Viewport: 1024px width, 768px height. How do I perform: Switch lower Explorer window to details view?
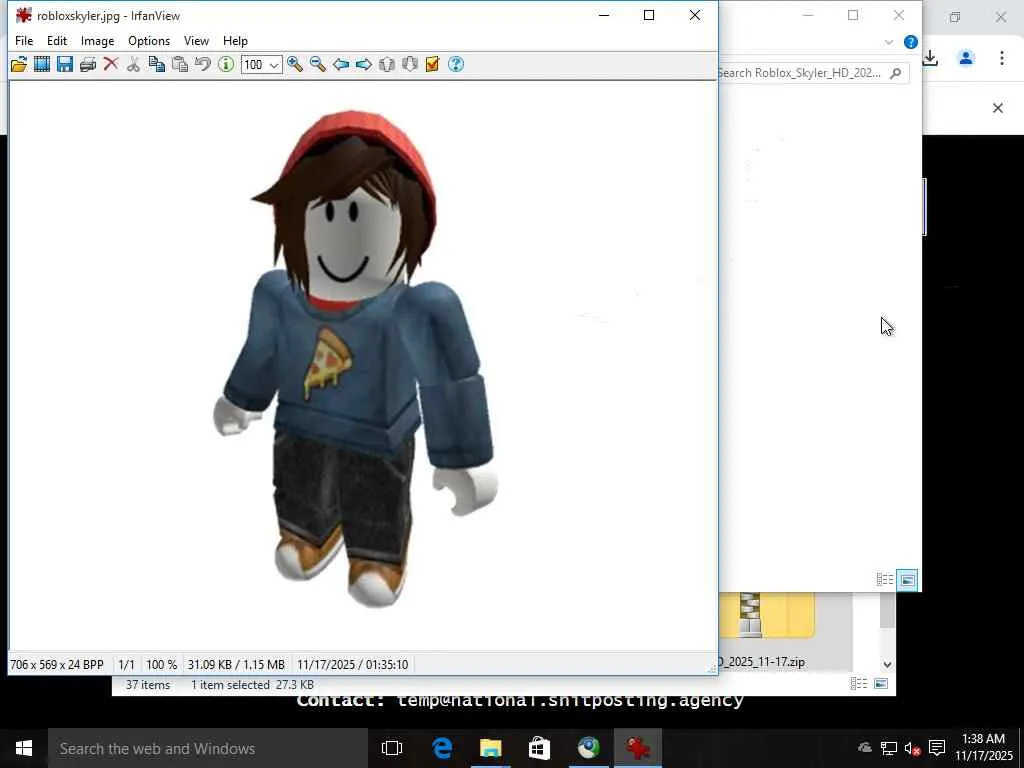(x=859, y=683)
